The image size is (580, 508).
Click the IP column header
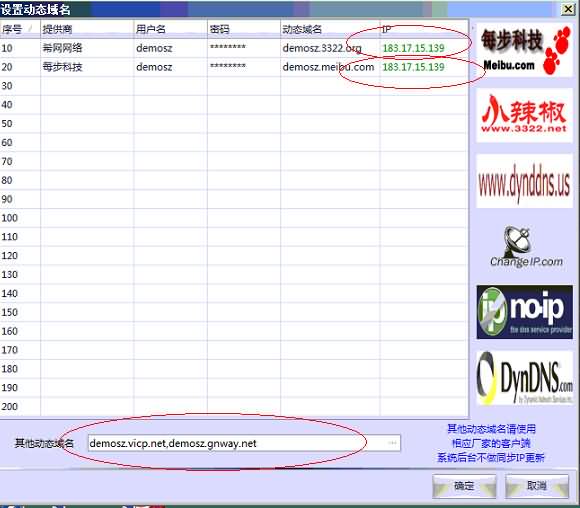424,29
